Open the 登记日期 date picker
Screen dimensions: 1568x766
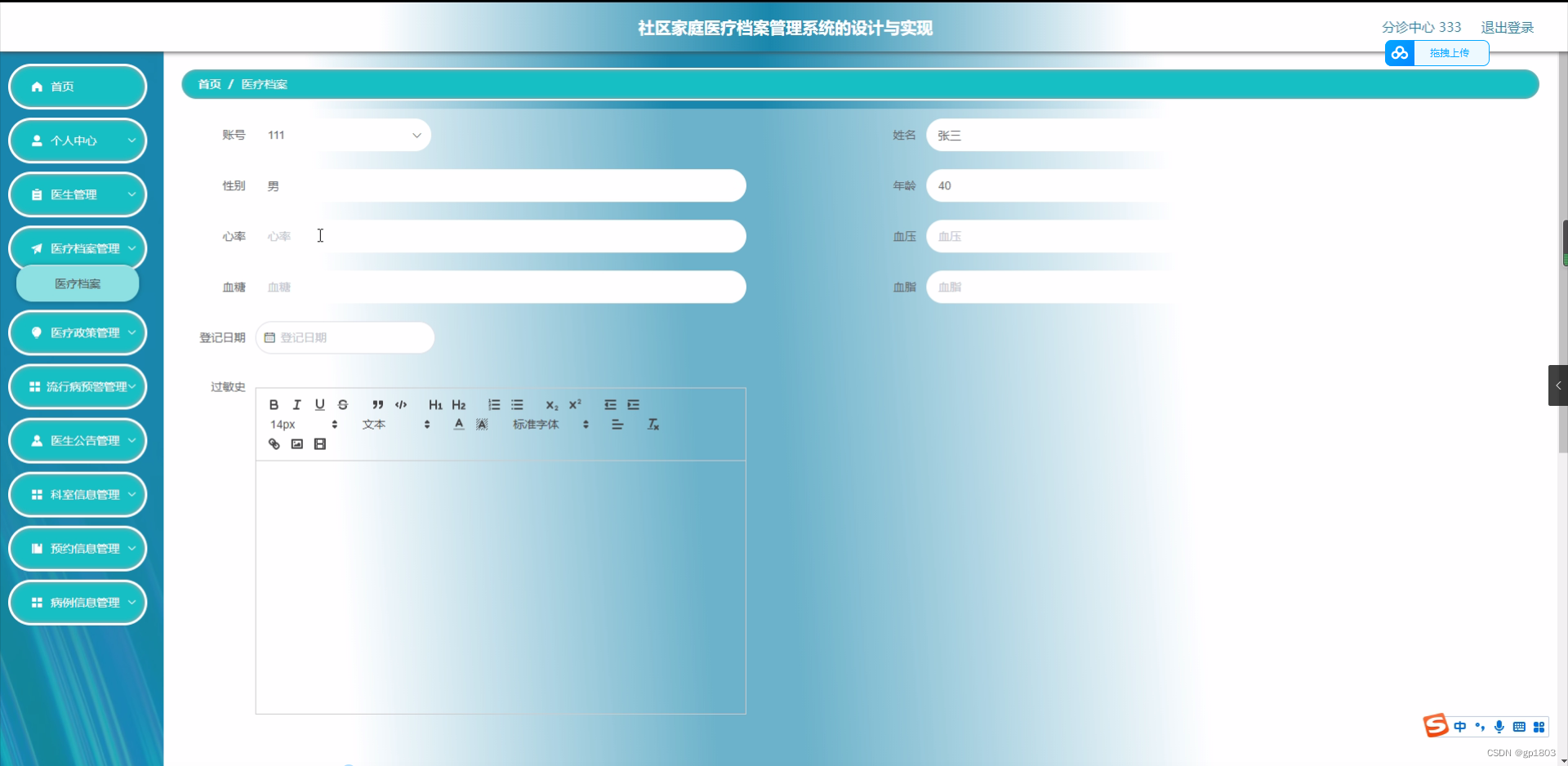coord(345,337)
